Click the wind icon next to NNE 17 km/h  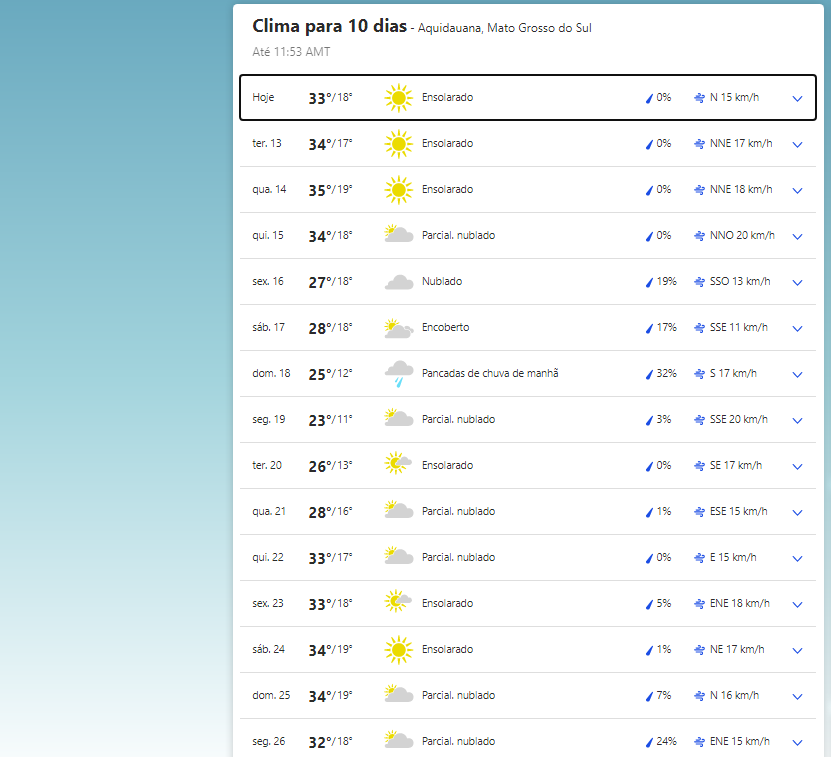click(x=699, y=144)
